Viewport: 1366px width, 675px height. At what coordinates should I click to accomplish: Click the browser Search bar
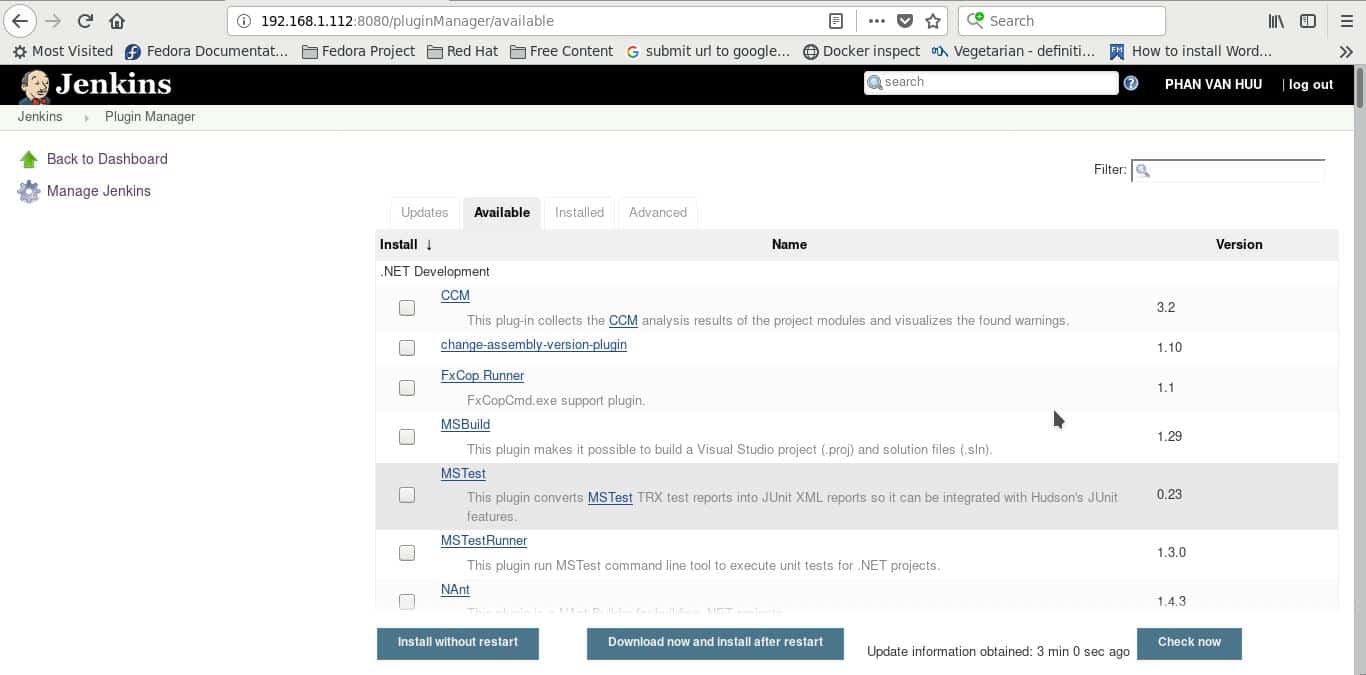point(1061,21)
